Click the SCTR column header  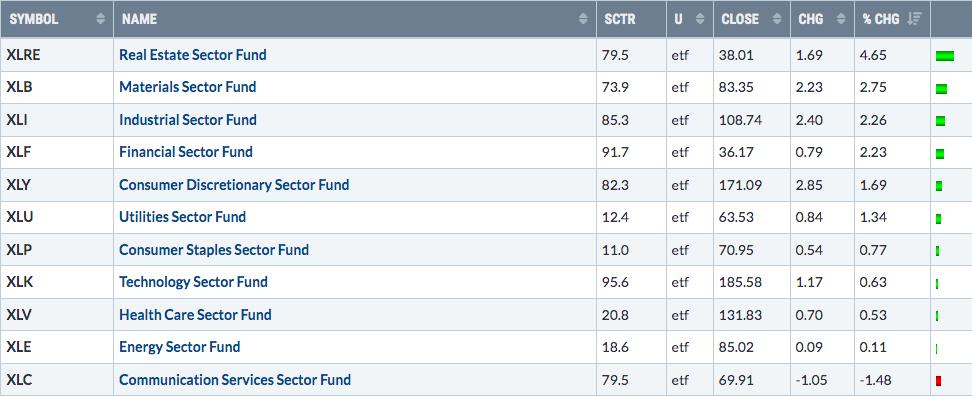tap(620, 19)
